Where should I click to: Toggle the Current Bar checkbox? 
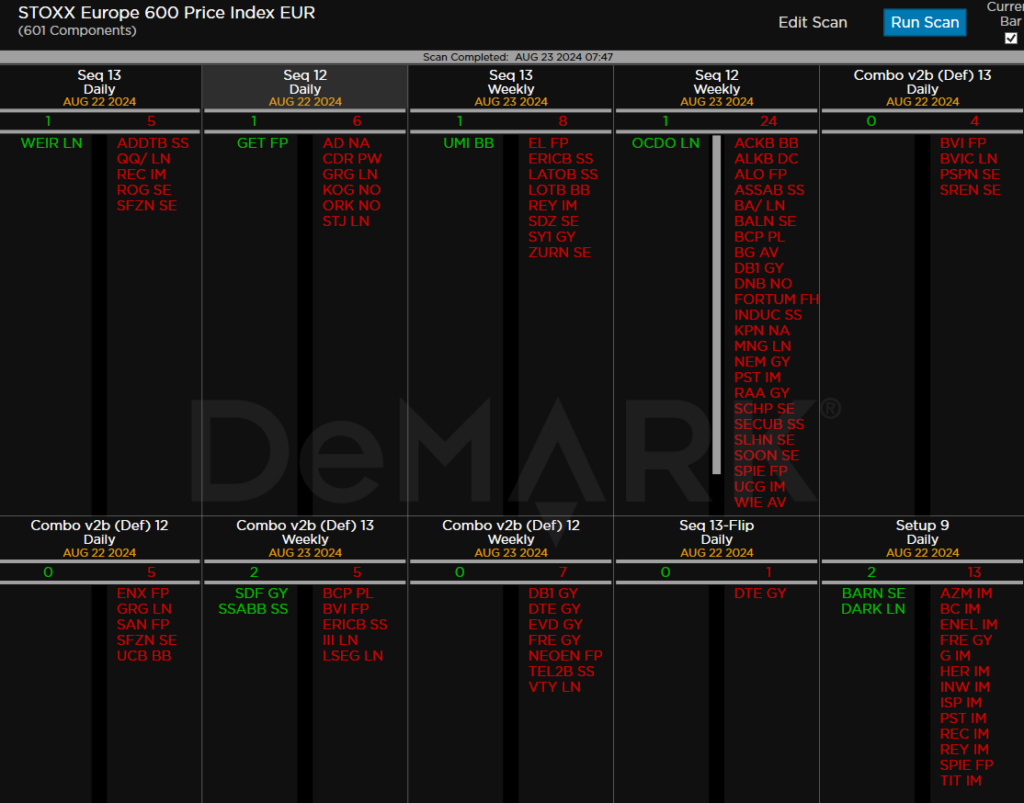[1011, 38]
